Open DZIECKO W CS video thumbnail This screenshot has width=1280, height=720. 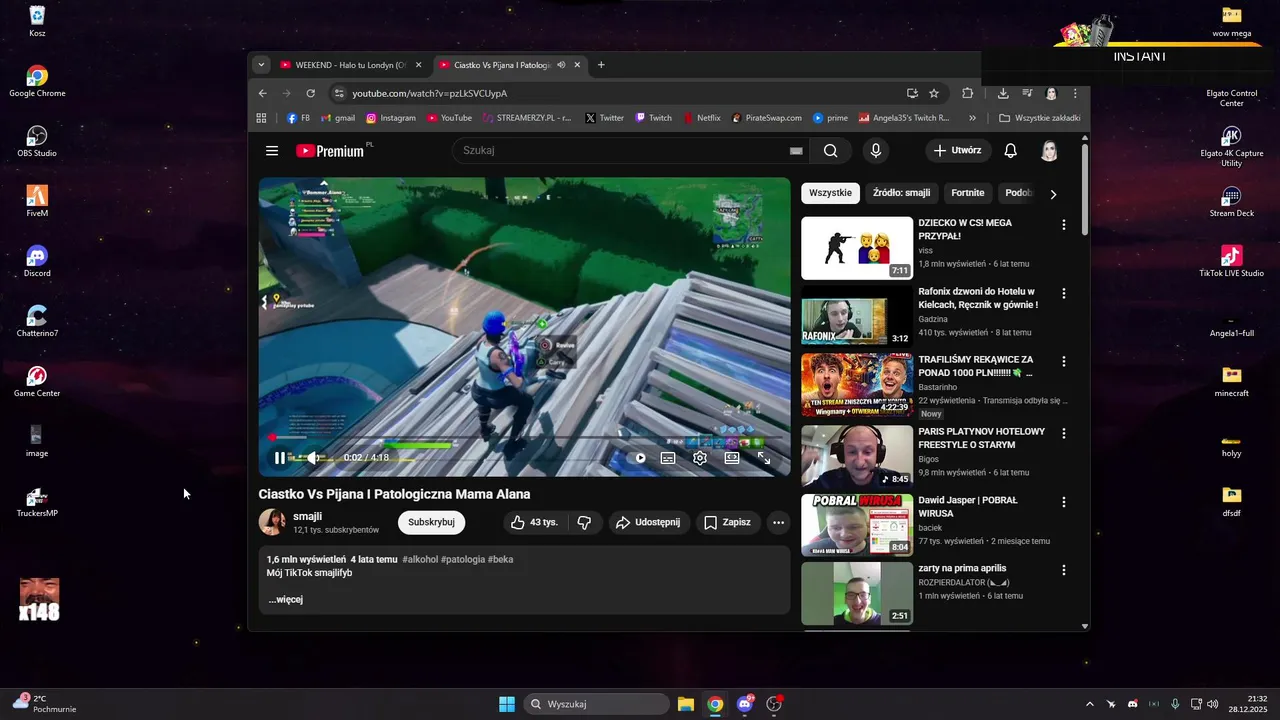pyautogui.click(x=857, y=248)
